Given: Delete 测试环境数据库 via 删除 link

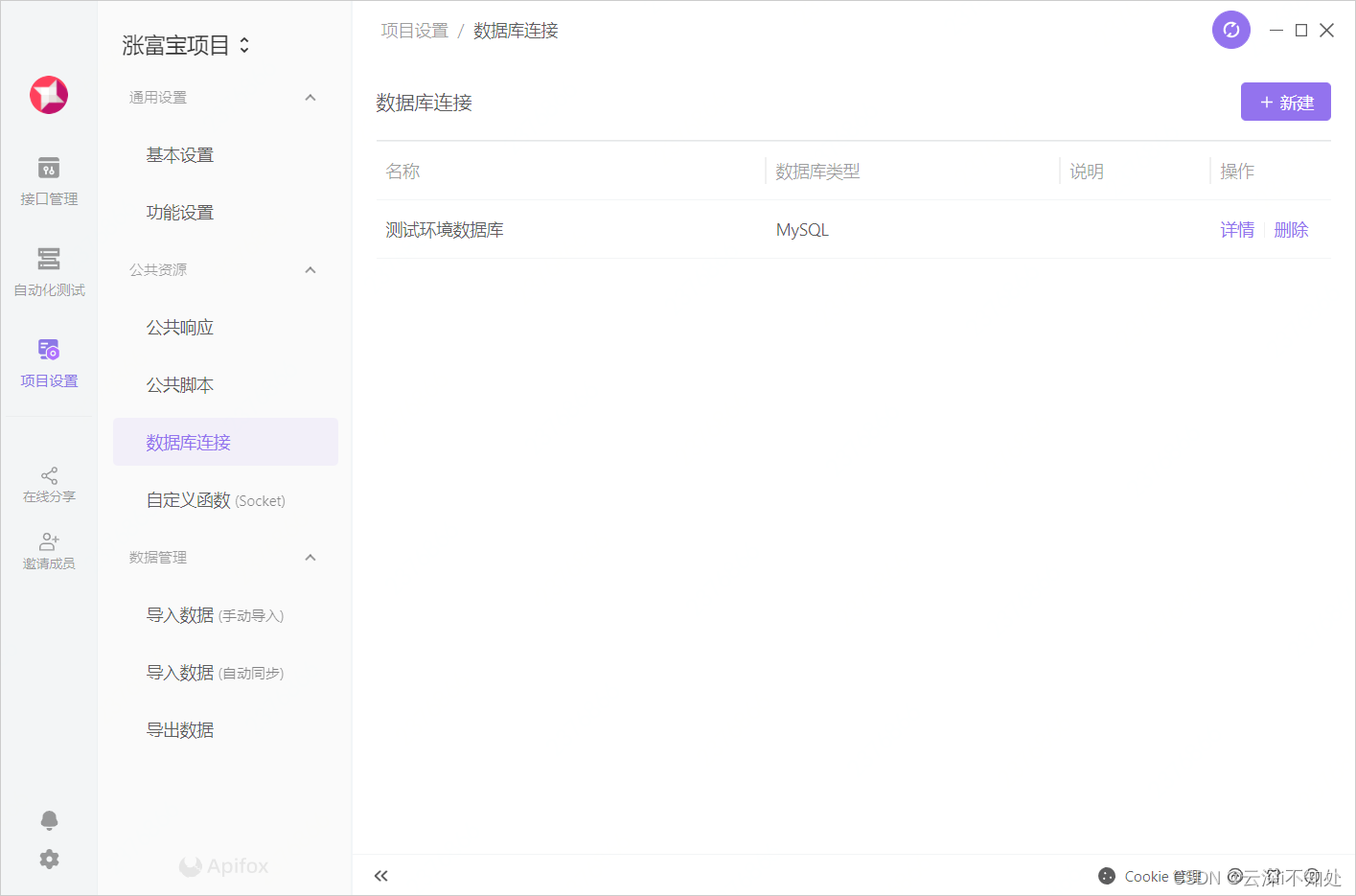Looking at the screenshot, I should pos(1291,229).
